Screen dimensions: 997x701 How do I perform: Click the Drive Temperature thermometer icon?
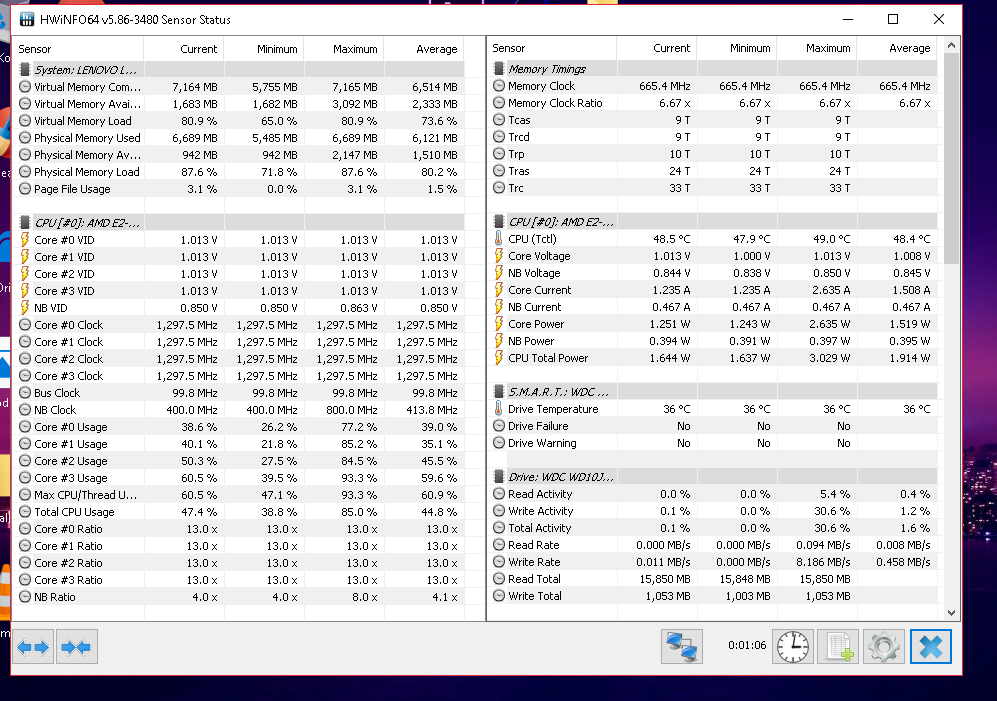coord(498,409)
